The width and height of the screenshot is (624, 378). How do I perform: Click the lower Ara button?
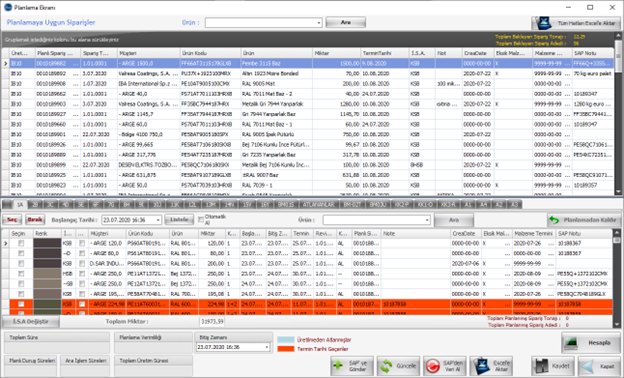coord(454,220)
